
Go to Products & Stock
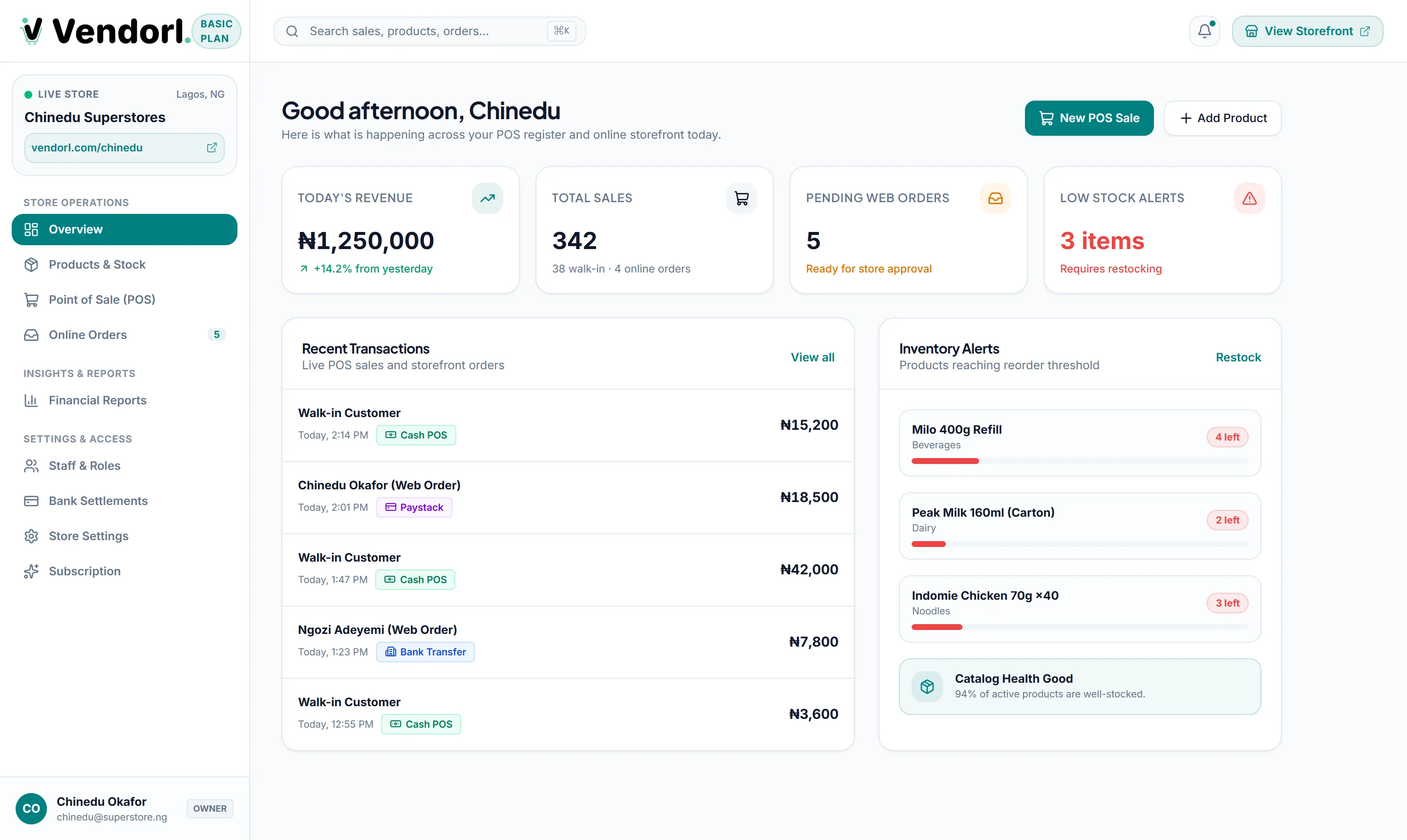pos(125,264)
